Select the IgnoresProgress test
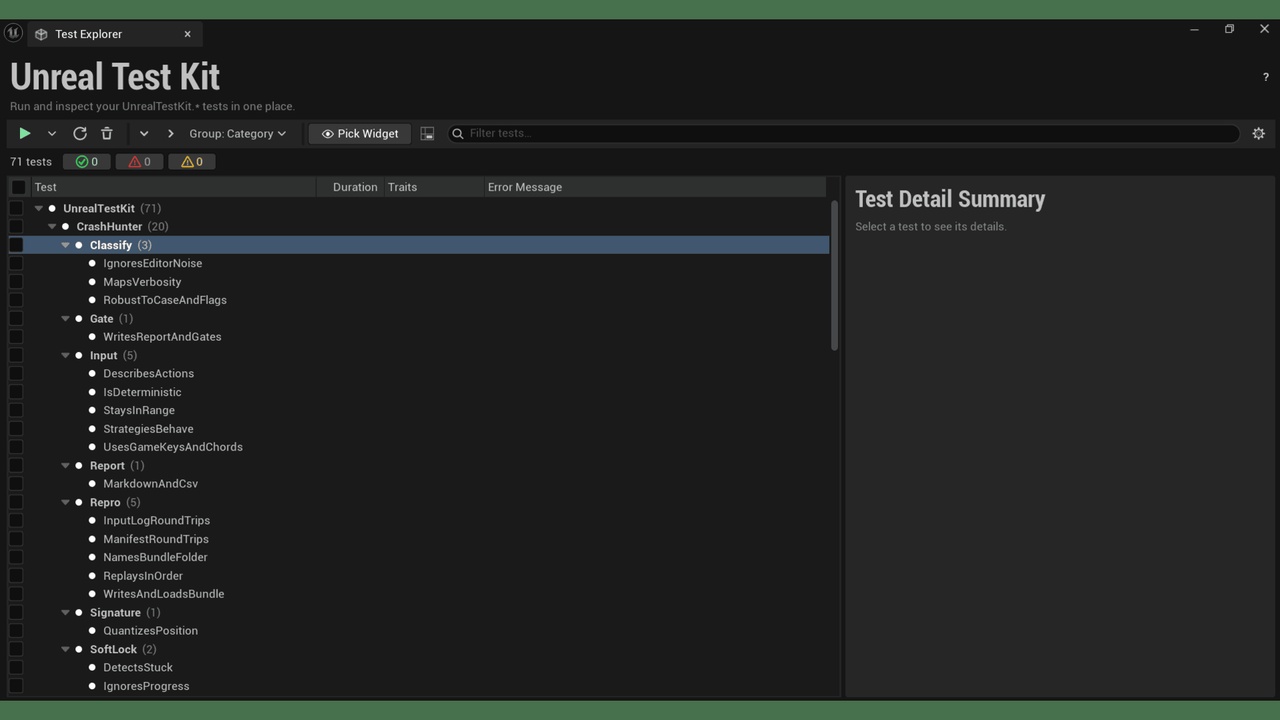 click(146, 686)
